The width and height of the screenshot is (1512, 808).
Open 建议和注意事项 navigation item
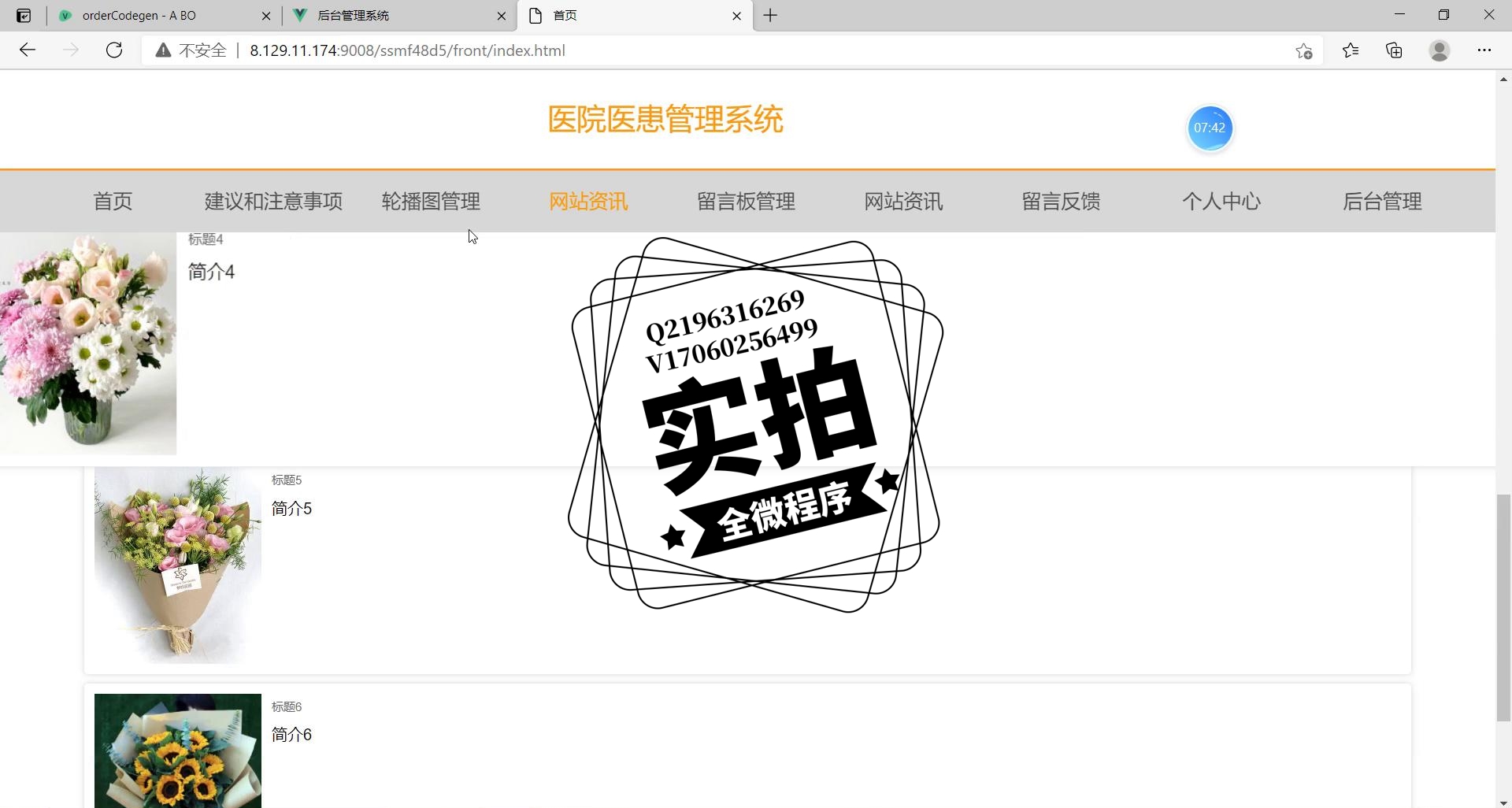(x=273, y=202)
